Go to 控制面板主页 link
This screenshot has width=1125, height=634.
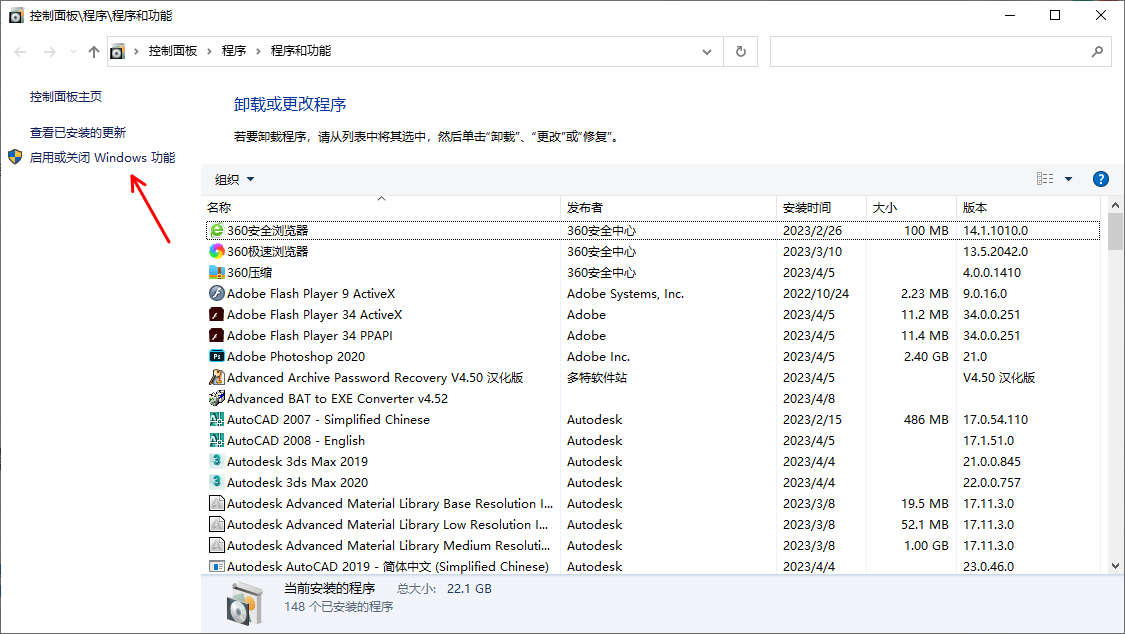pos(66,97)
